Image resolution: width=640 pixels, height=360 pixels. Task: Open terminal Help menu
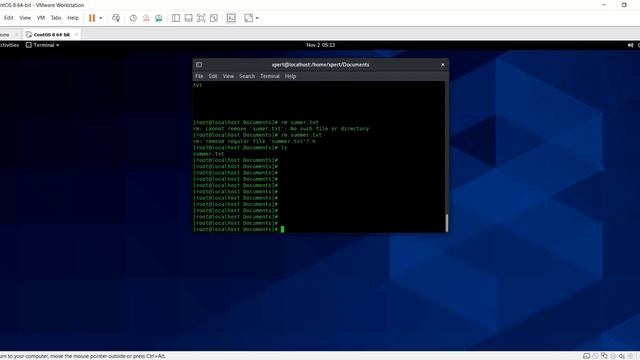290,76
